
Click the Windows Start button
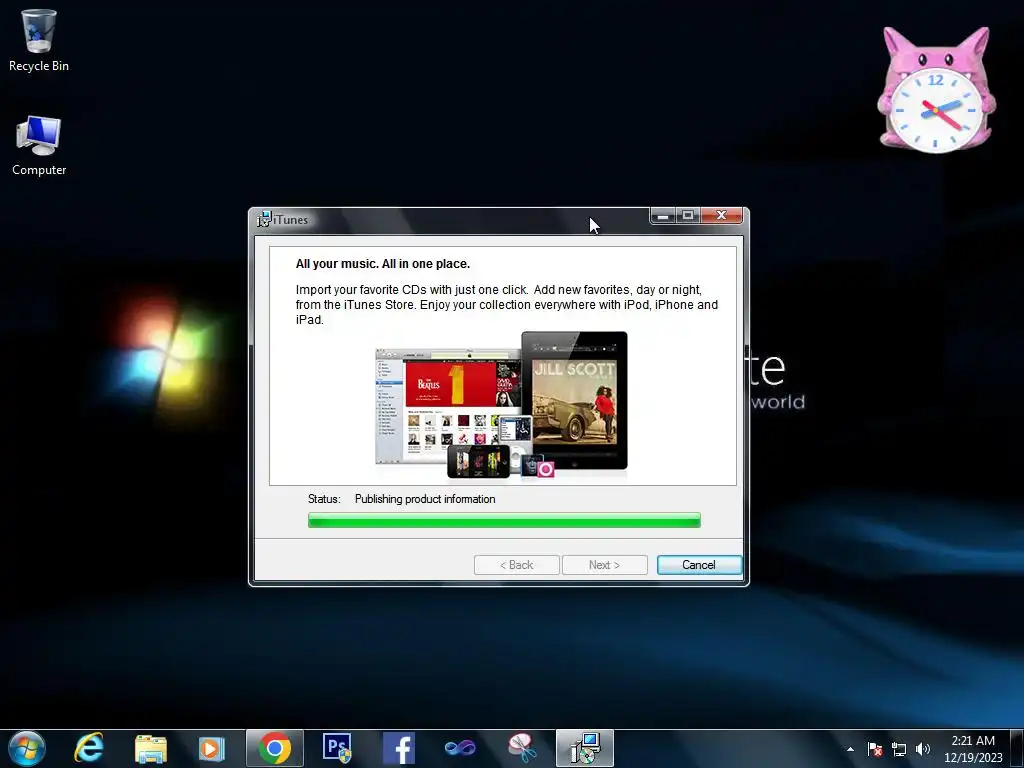[x=26, y=748]
